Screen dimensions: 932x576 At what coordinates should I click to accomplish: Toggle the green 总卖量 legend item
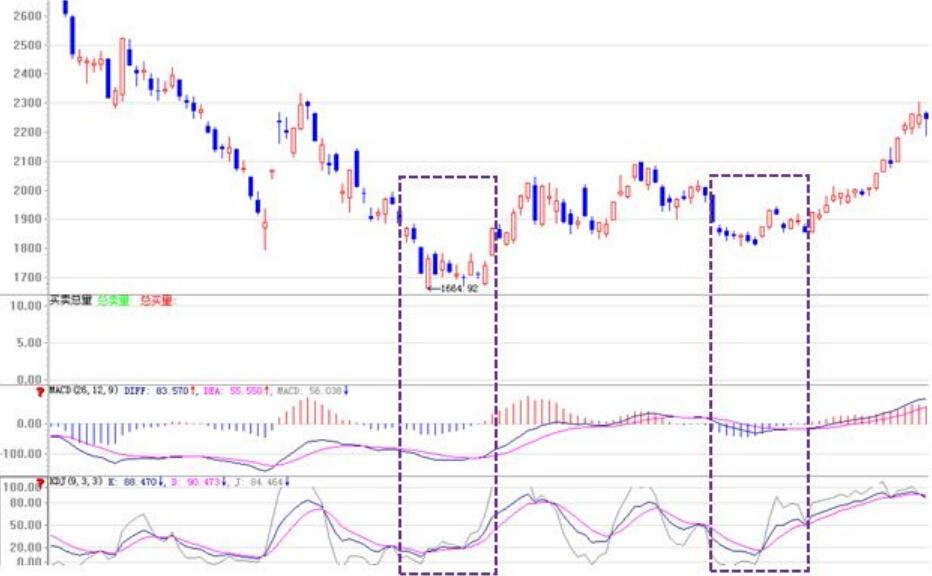(x=114, y=299)
